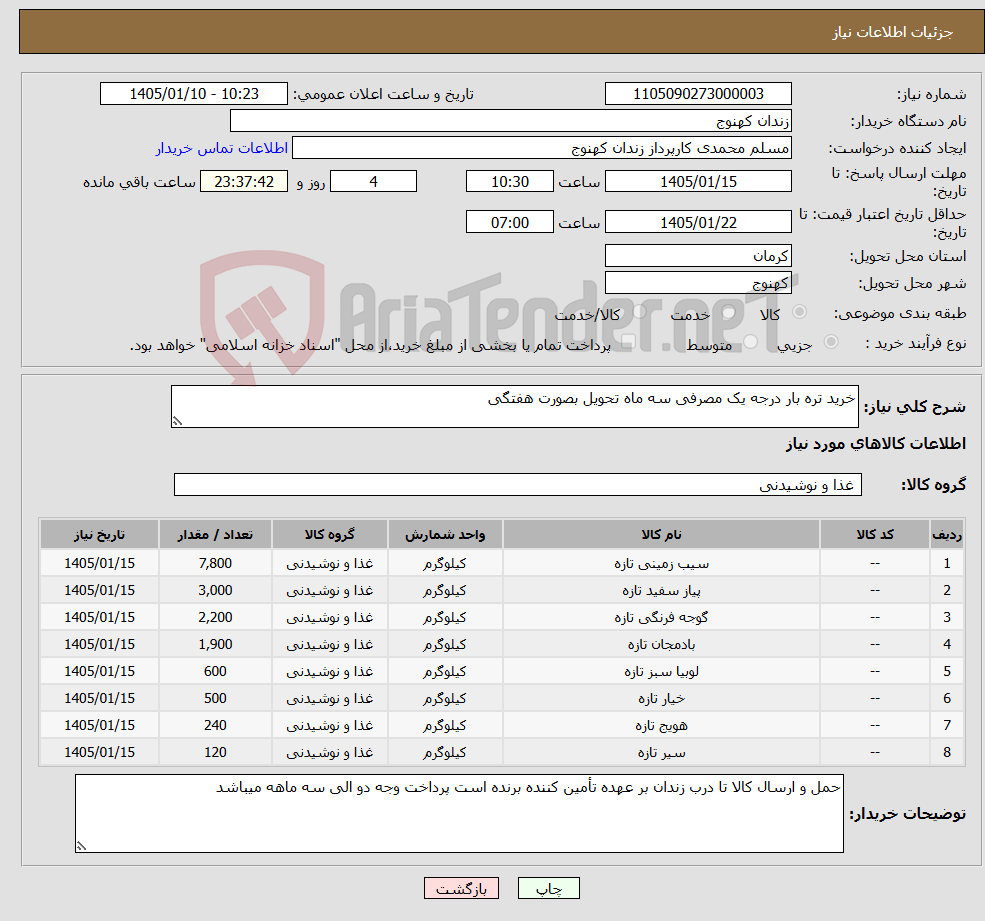Click the buyer organization field زندان کهنوج

click(x=511, y=121)
